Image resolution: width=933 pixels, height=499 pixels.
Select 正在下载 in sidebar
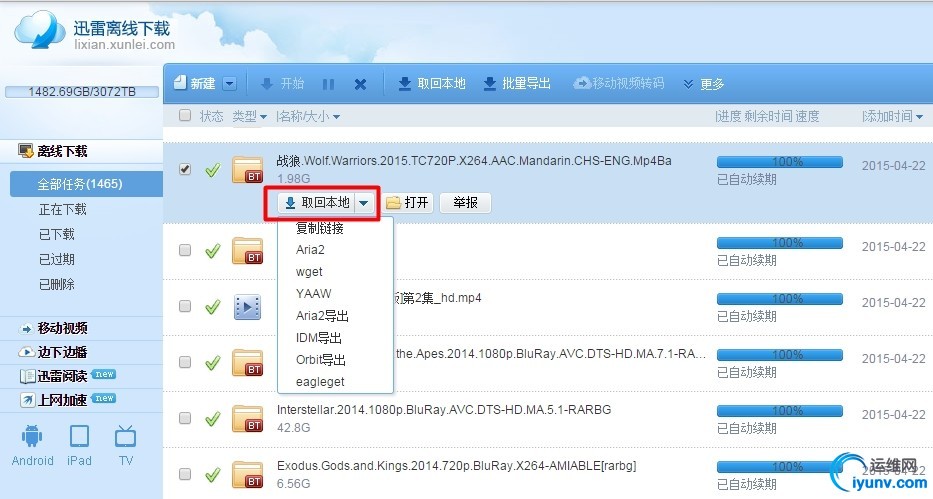pos(62,209)
